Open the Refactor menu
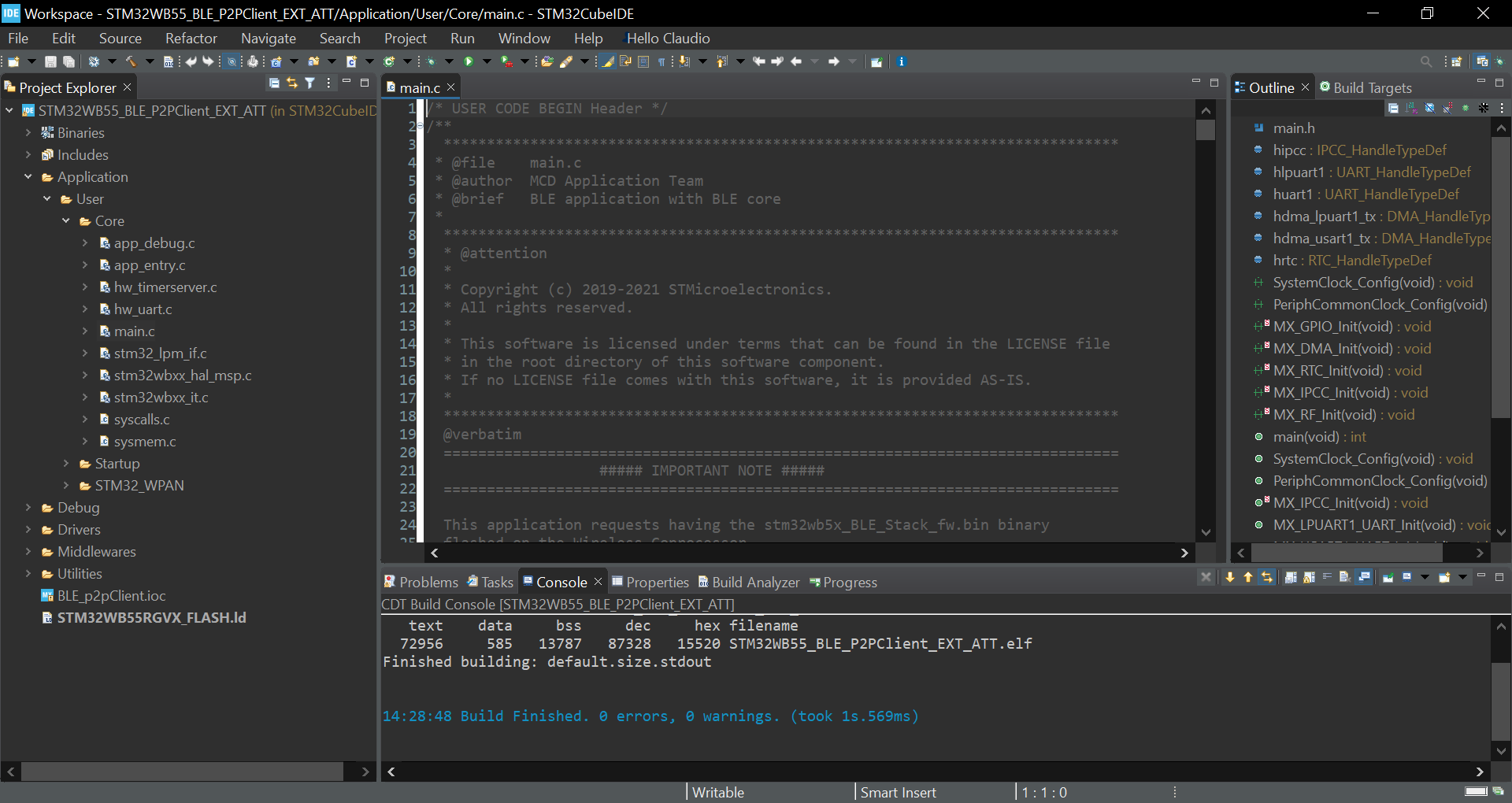This screenshot has height=803, width=1512. (x=191, y=38)
